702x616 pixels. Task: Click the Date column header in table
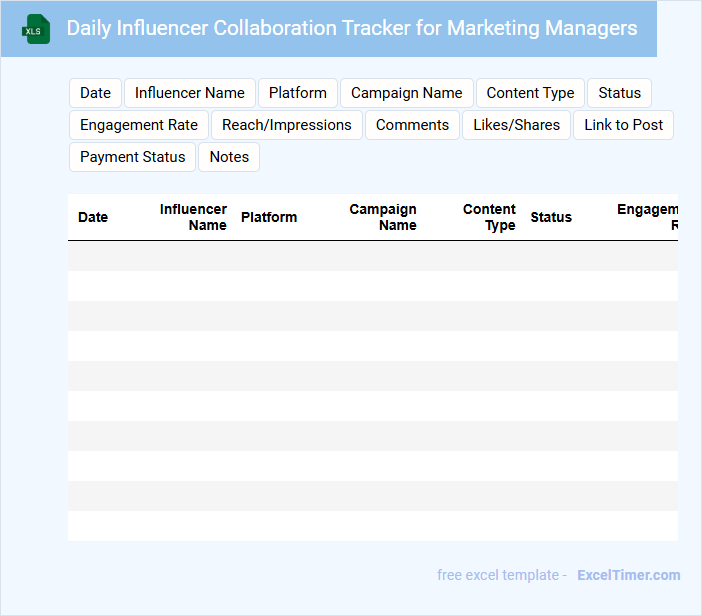[93, 217]
